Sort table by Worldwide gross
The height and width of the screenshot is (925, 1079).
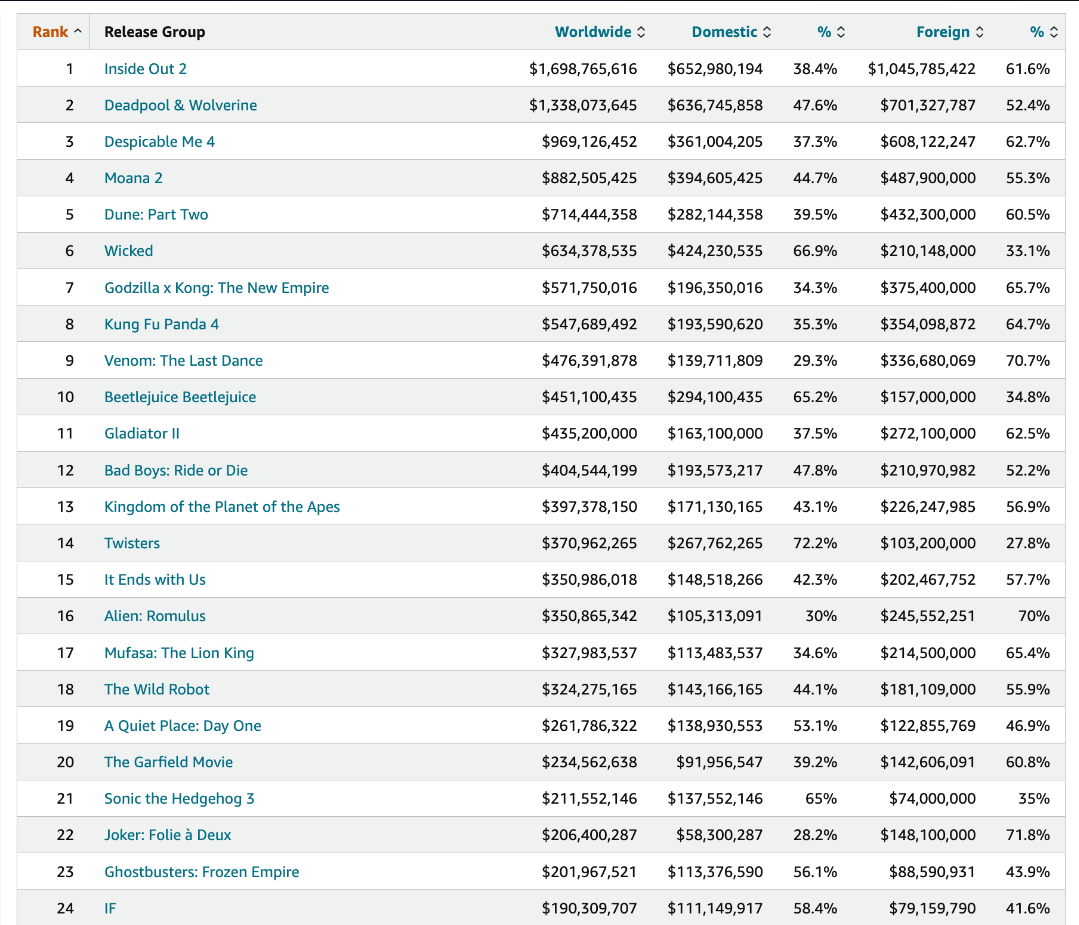pyautogui.click(x=599, y=32)
